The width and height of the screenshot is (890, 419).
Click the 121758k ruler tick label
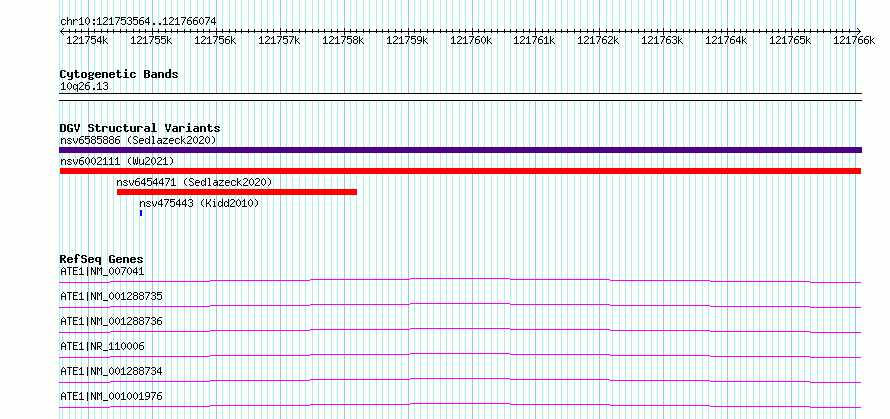(343, 40)
